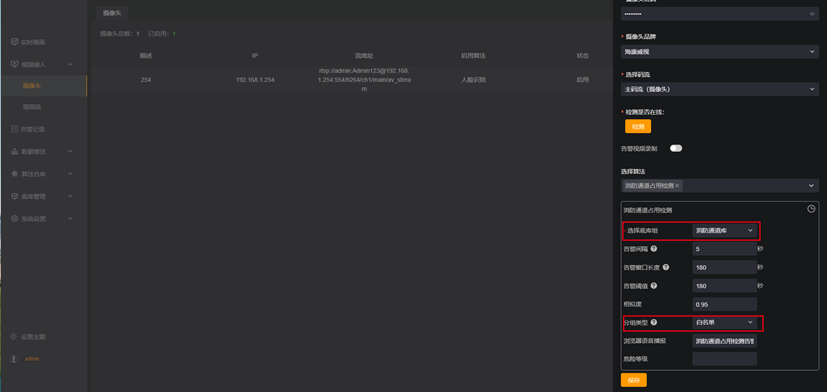Image resolution: width=827 pixels, height=392 pixels.
Task: Toggle the 告警视频录制 switch
Action: pyautogui.click(x=676, y=148)
